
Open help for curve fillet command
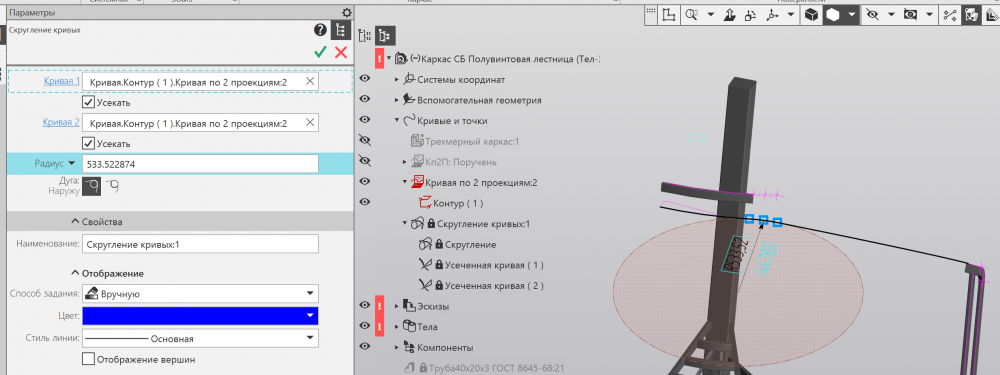click(x=320, y=30)
